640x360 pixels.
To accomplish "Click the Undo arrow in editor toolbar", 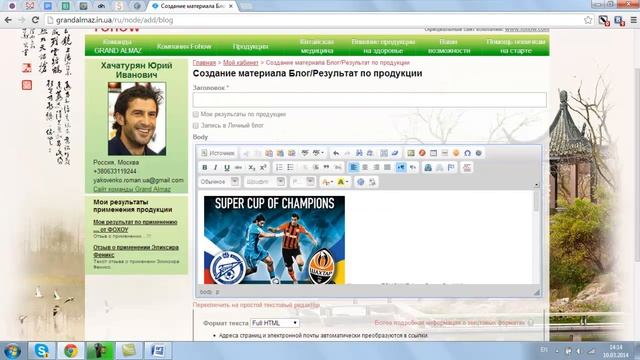I will (x=336, y=153).
